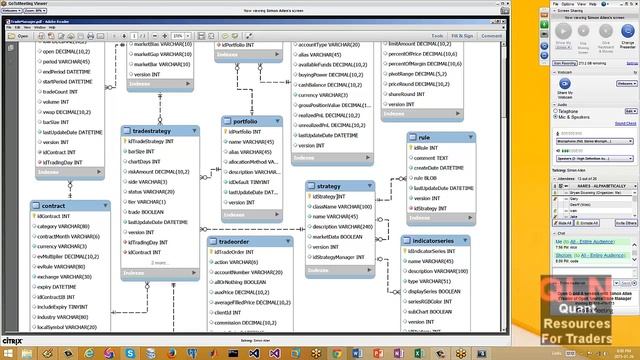Go to the next page with down arrow
Screen dimensions: 640x360
[124, 36]
